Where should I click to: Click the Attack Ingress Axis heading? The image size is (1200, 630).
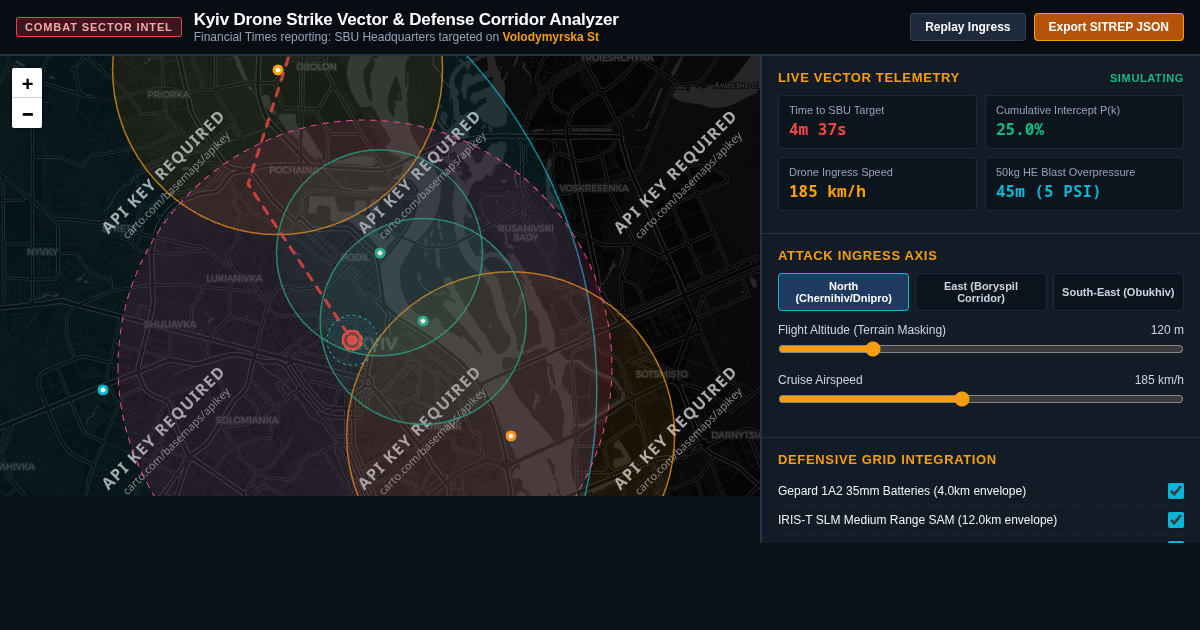(x=858, y=256)
